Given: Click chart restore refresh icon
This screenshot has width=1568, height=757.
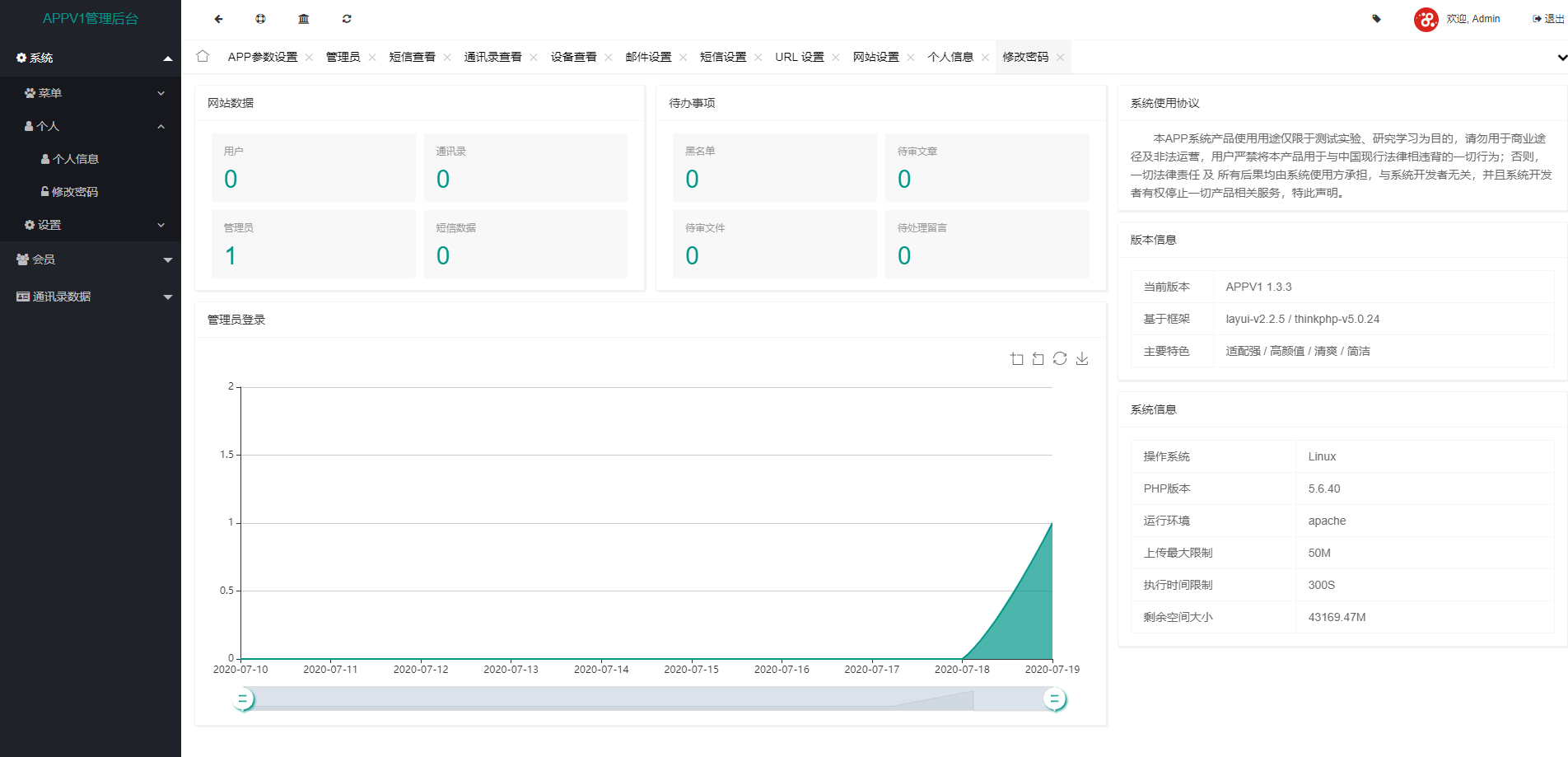Looking at the screenshot, I should pyautogui.click(x=1060, y=358).
